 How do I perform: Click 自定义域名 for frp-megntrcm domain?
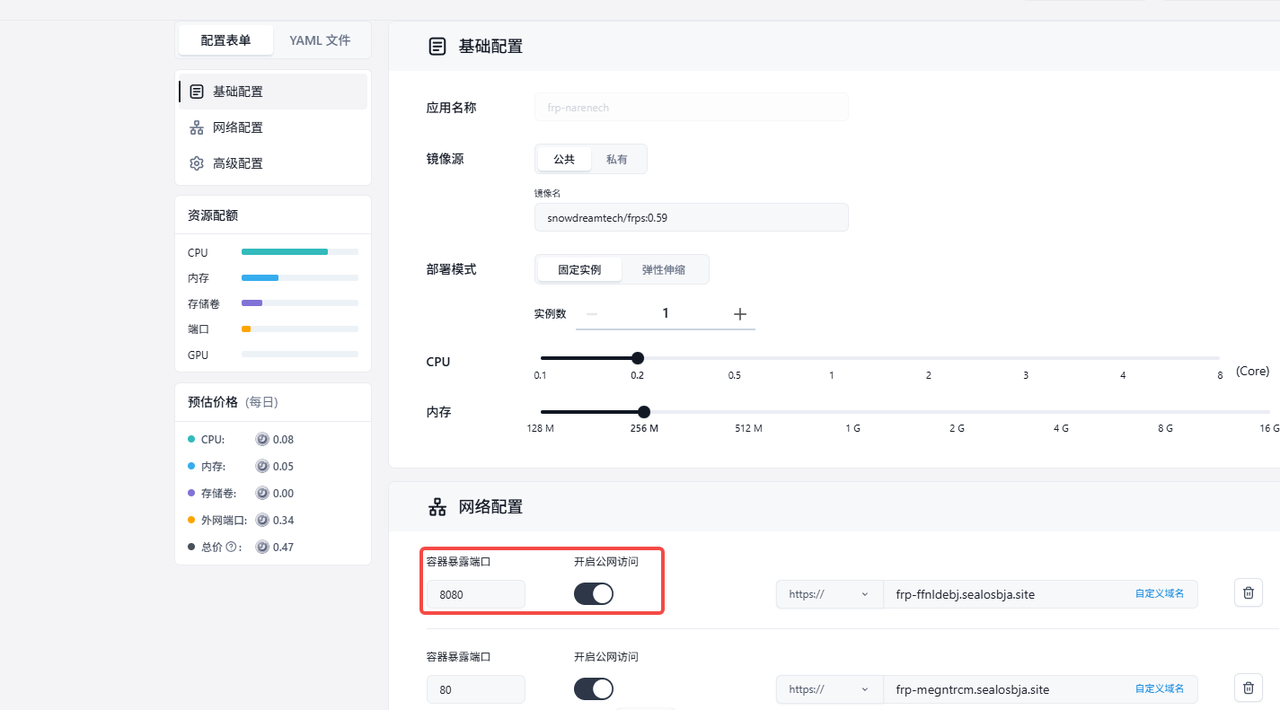[x=1159, y=689]
